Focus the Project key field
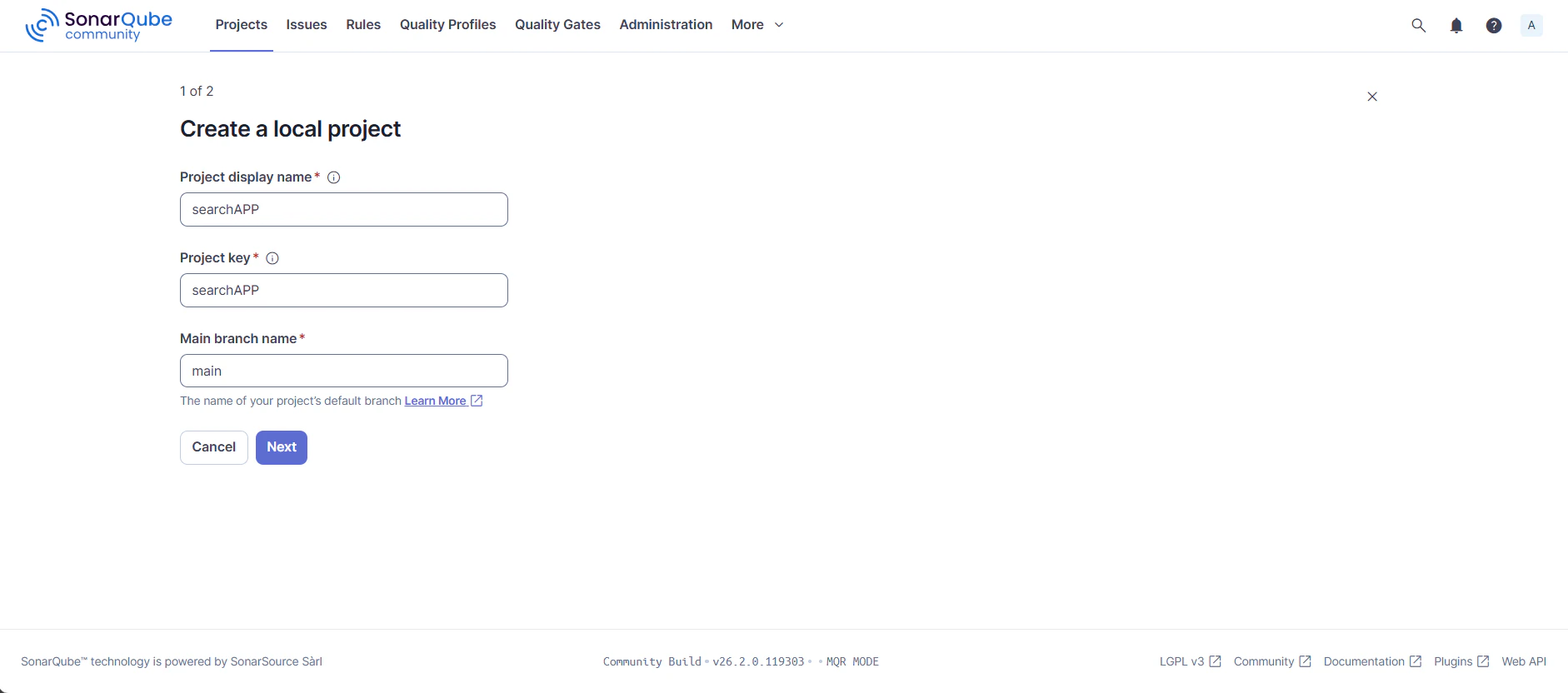1568x693 pixels. 344,291
